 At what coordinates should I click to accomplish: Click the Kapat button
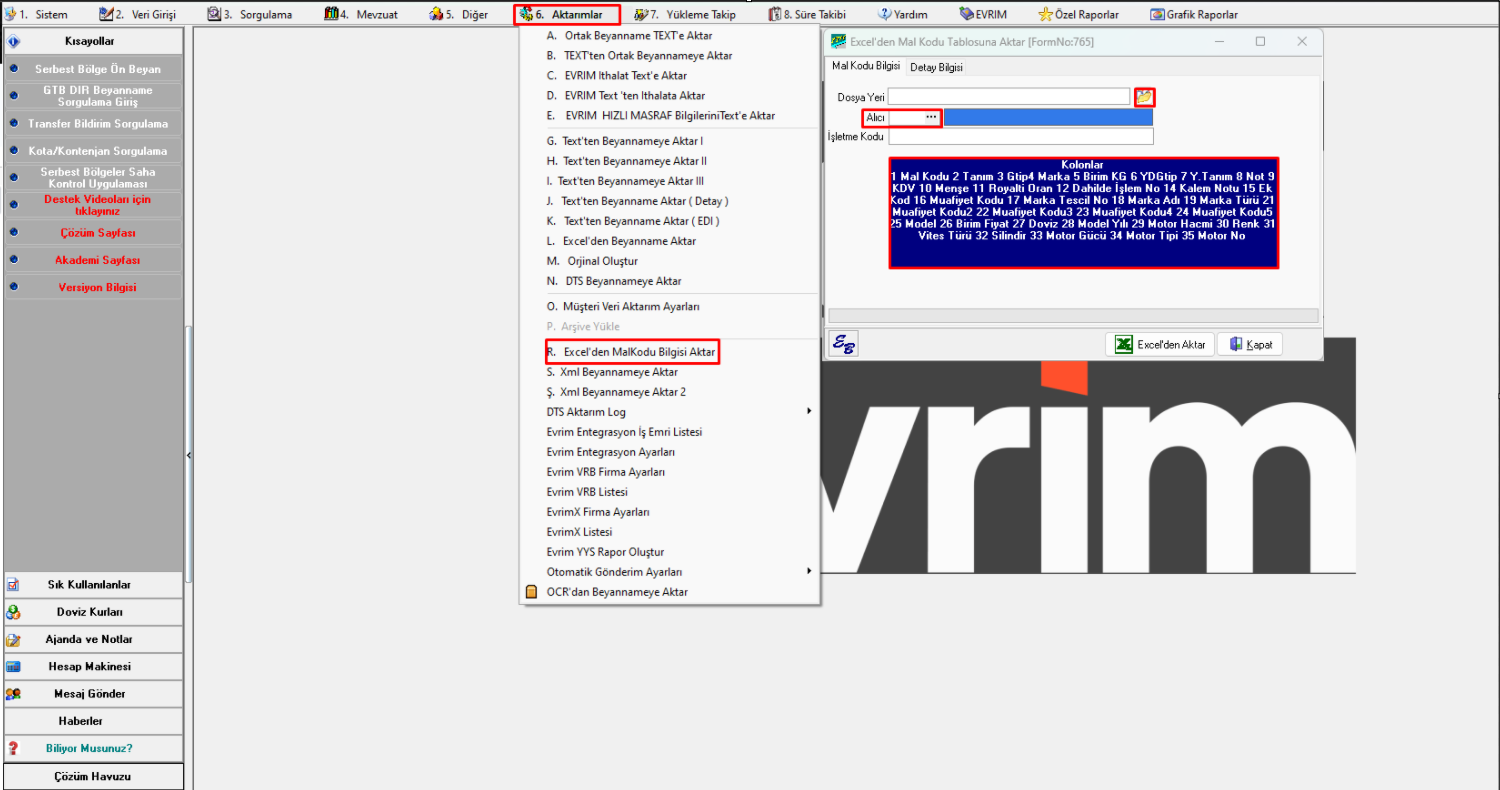click(1250, 344)
